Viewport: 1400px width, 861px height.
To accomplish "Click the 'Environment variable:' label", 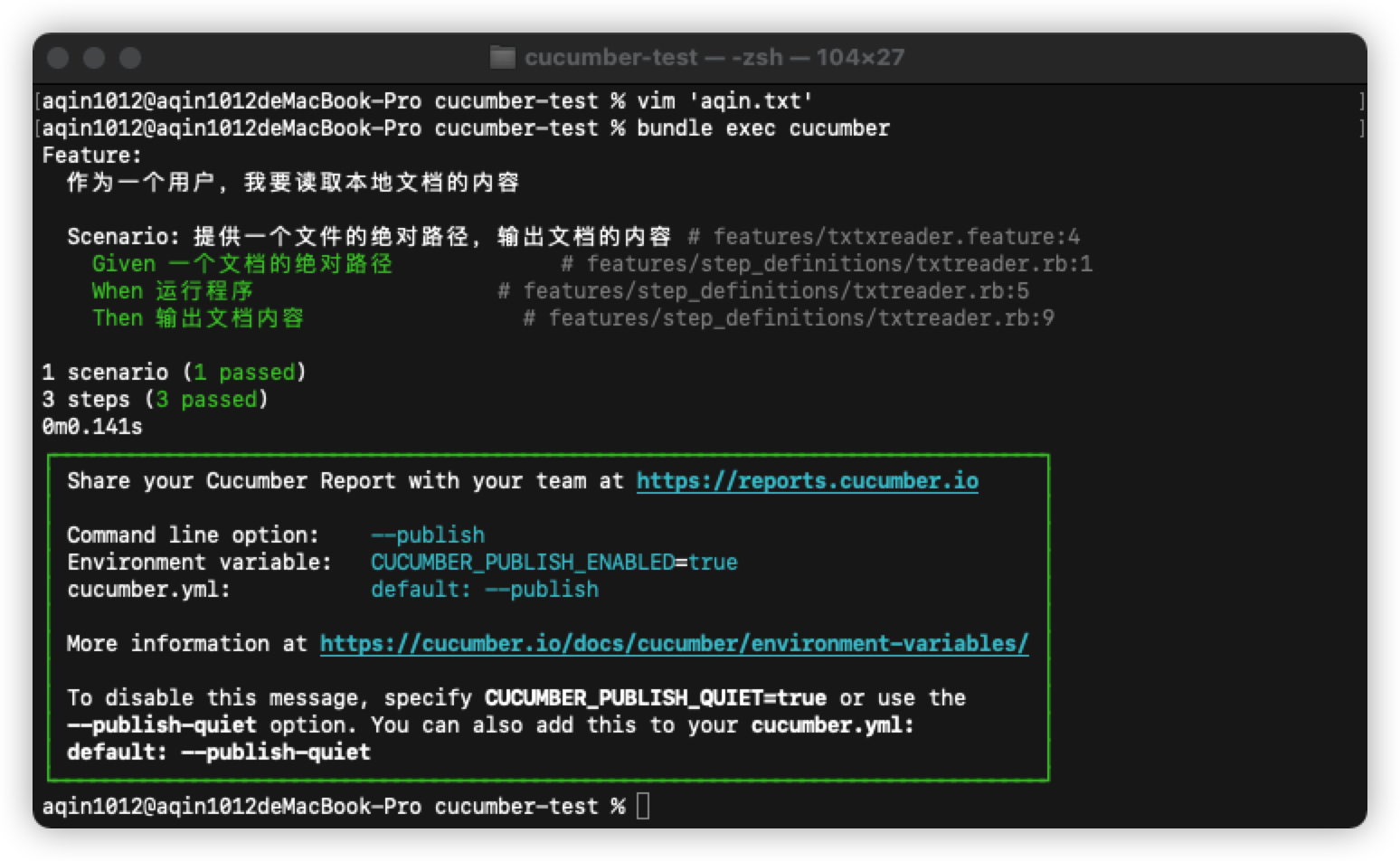I will [x=200, y=563].
